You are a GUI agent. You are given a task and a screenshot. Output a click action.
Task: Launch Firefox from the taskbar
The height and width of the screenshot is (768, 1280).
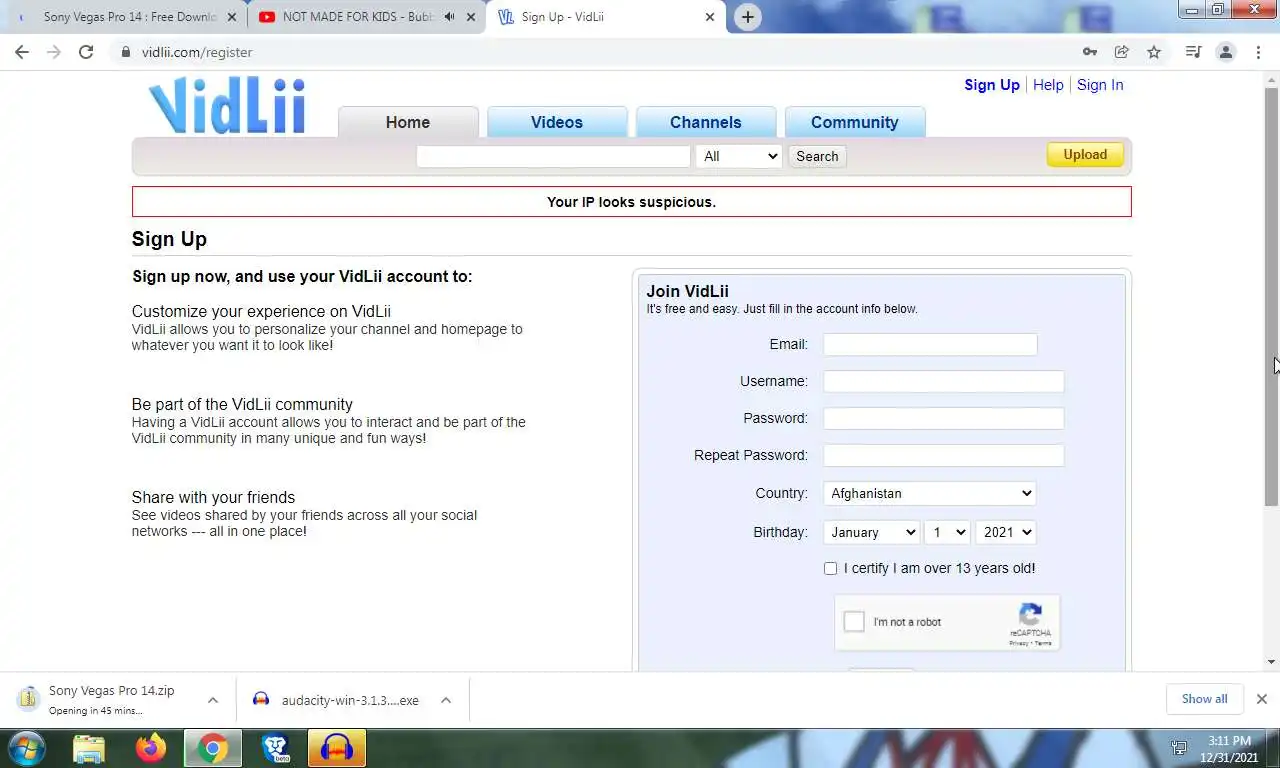point(151,748)
